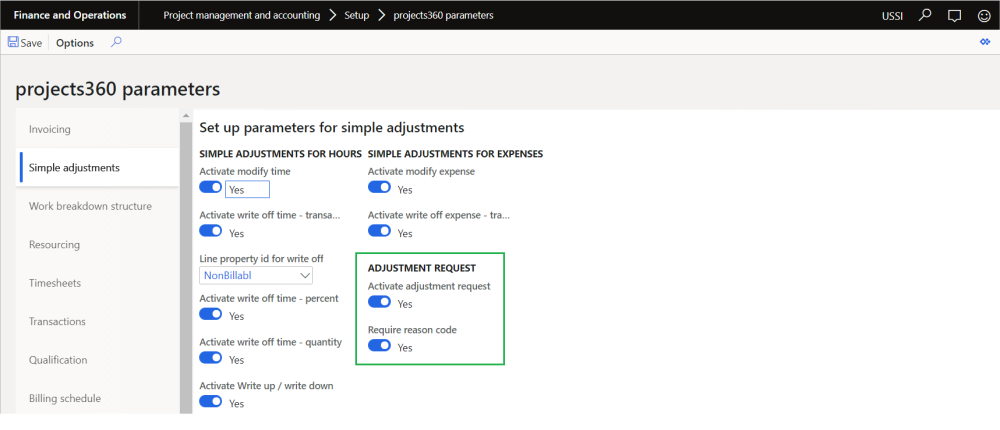Click the search magnifier in the action bar
Screen dimensions: 1000x430
(x=117, y=42)
